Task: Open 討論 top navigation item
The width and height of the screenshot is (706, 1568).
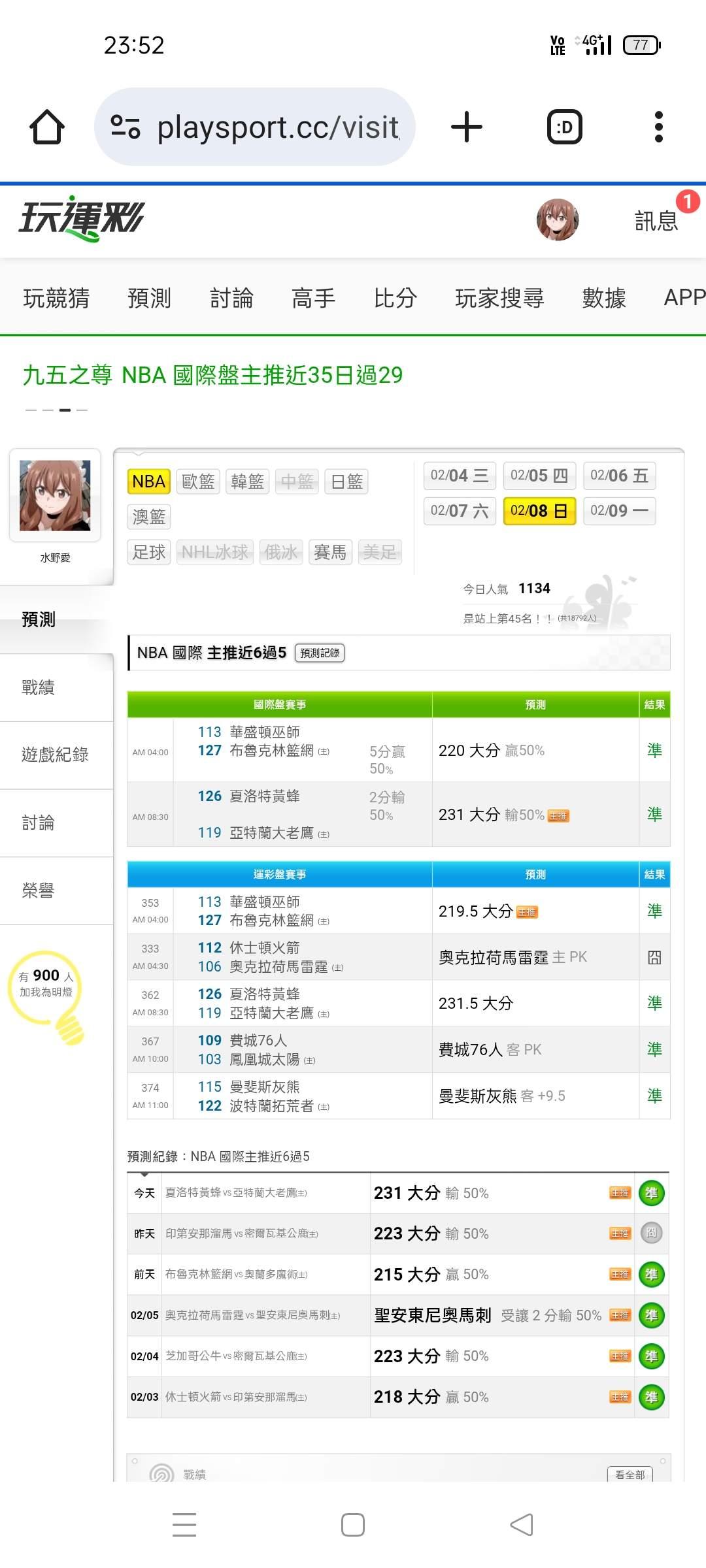Action: 231,298
